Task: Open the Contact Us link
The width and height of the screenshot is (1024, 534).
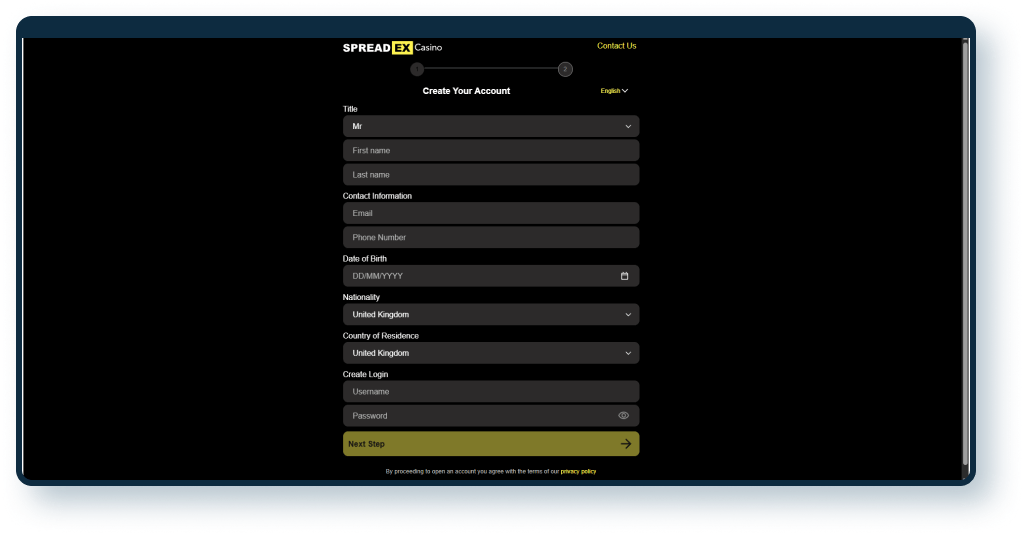Action: click(616, 46)
